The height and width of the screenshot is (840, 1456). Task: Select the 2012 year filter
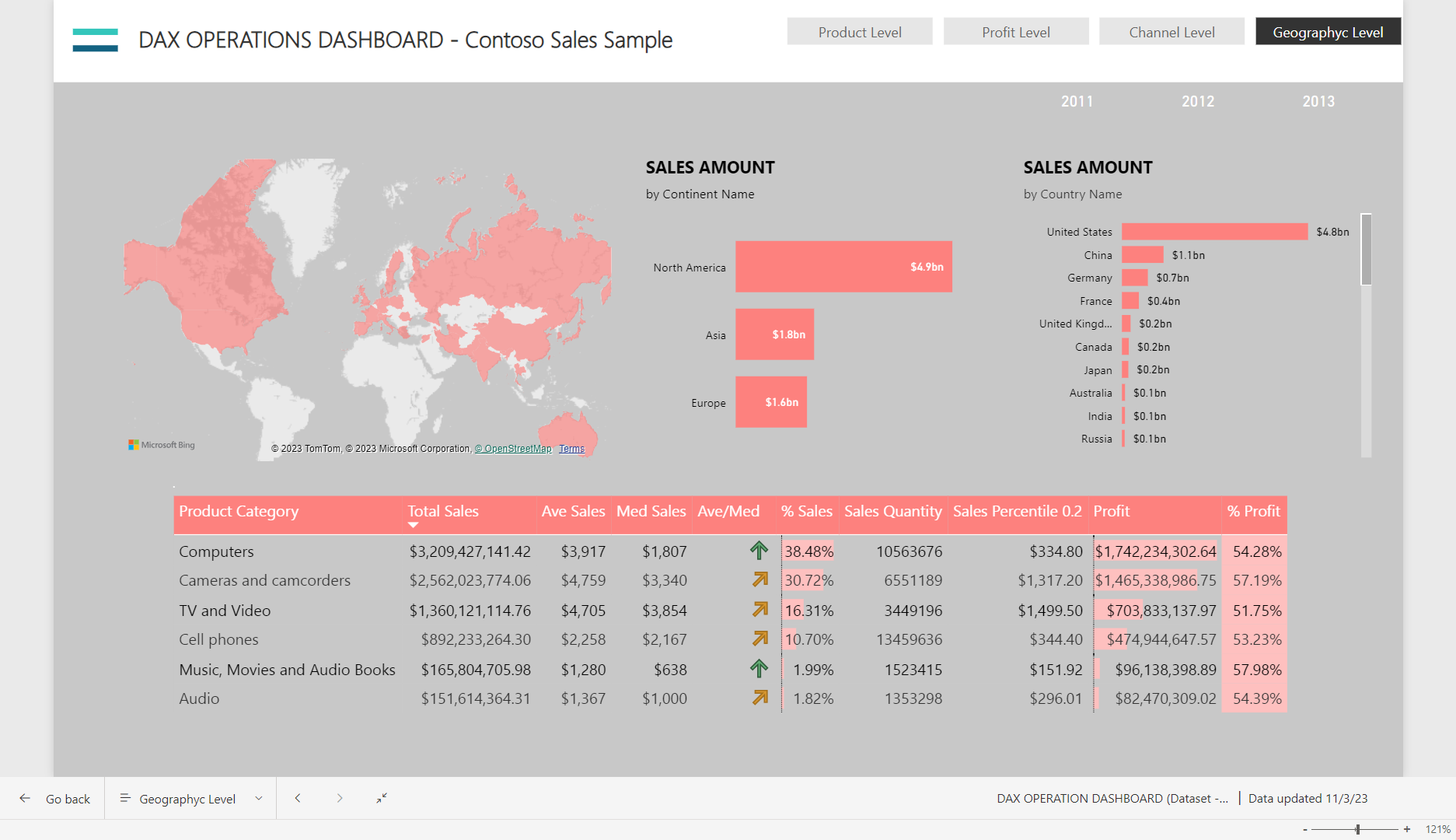click(x=1197, y=101)
